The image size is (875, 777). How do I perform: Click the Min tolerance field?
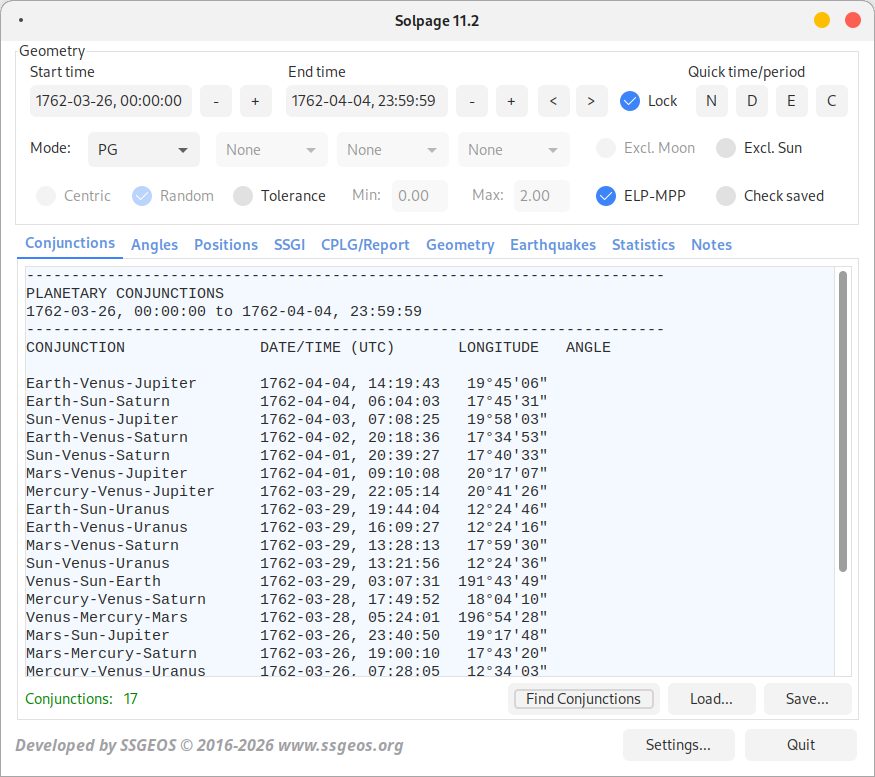420,196
